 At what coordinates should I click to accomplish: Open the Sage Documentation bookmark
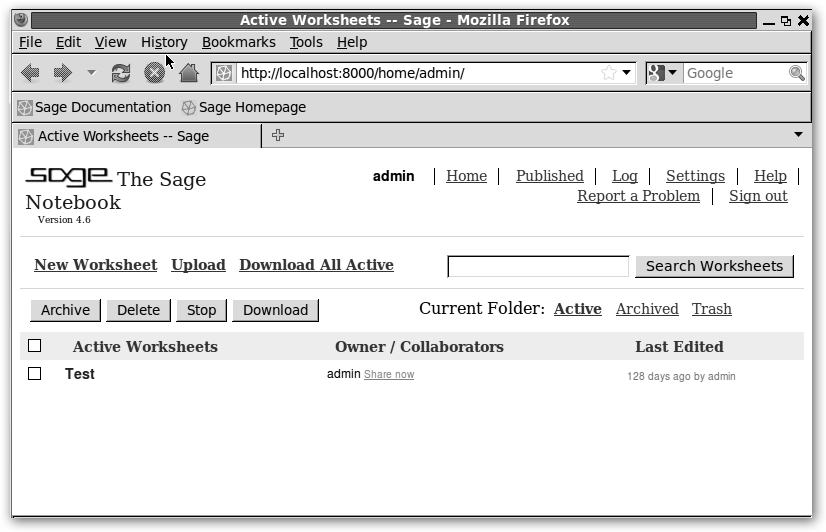(94, 107)
